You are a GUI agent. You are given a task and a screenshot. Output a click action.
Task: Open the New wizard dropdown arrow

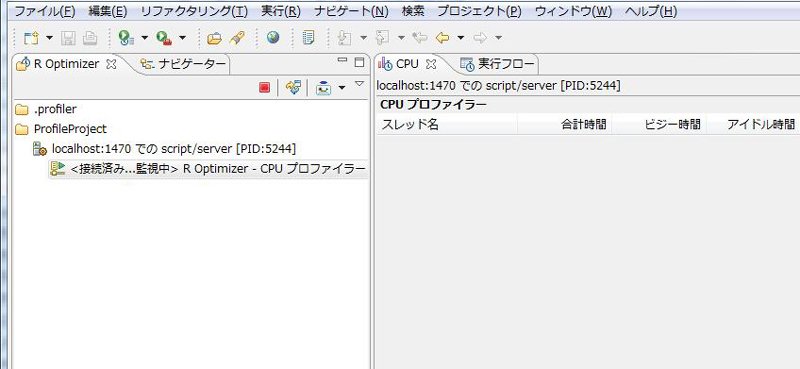tap(49, 38)
